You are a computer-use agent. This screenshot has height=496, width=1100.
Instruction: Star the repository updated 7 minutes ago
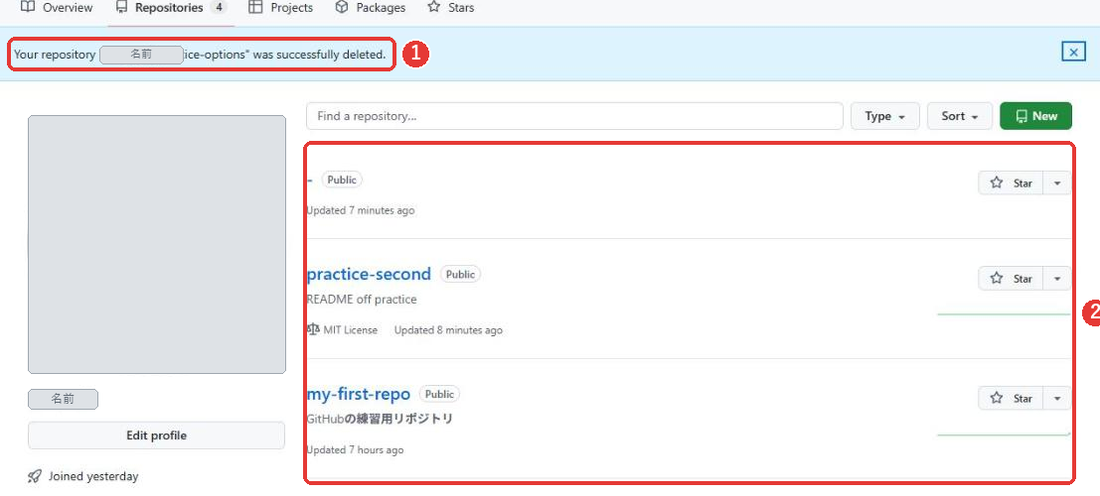[x=1011, y=183]
